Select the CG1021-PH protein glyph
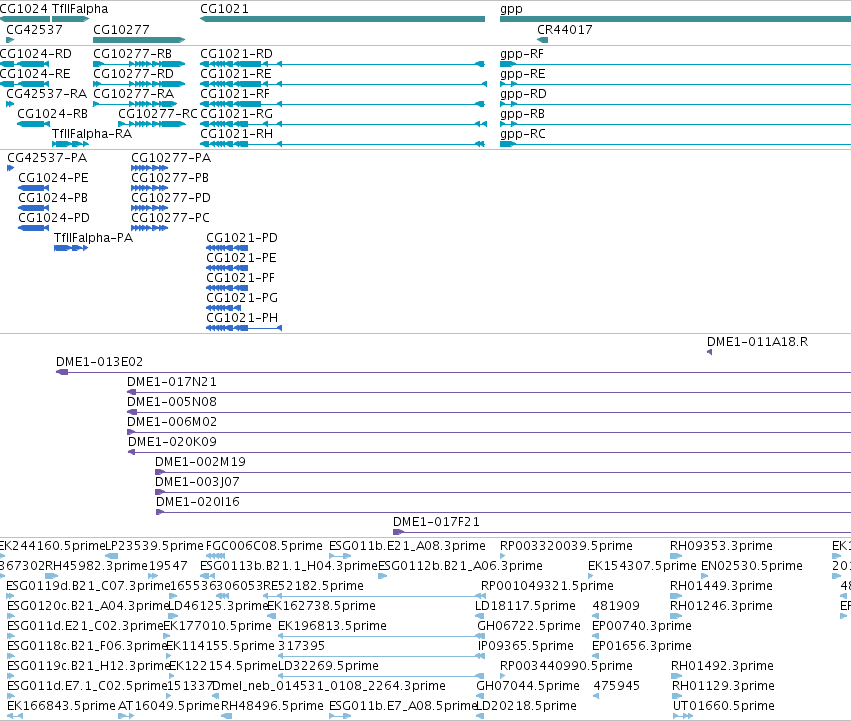Viewport: 851px width, 721px height. click(x=244, y=328)
